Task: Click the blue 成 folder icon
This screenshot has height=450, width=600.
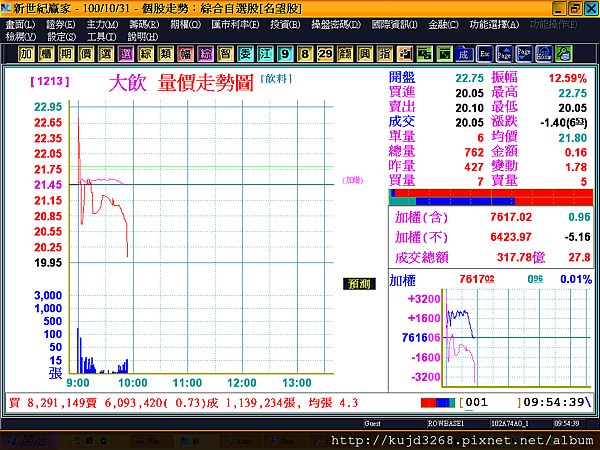Action: point(465,54)
